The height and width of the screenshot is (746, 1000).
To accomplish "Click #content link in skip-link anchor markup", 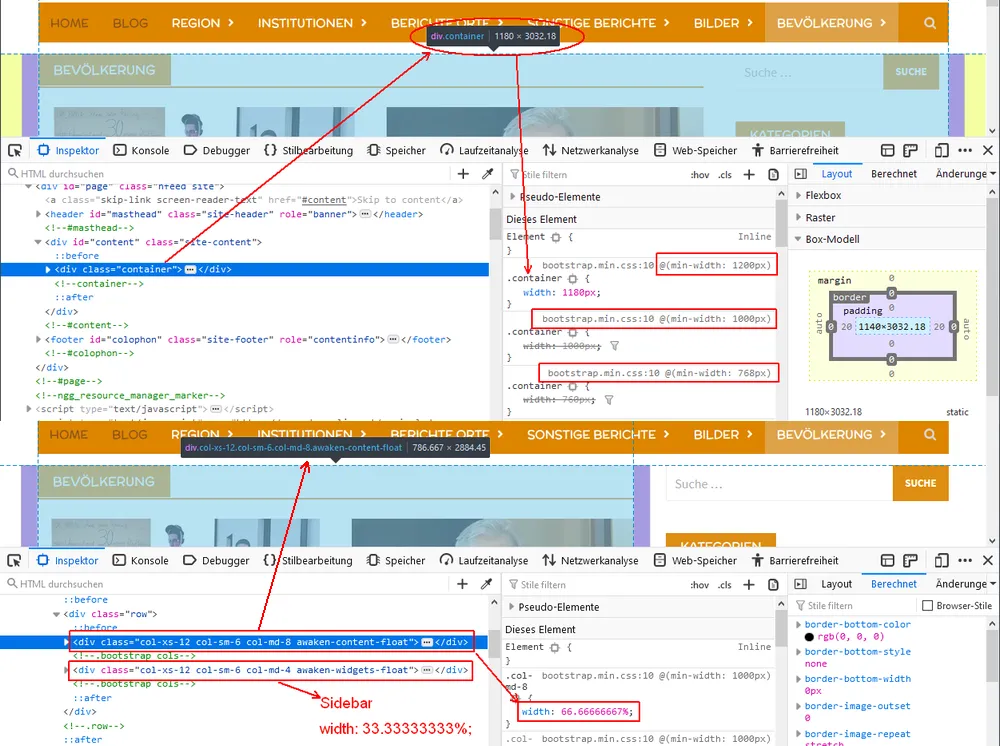I will point(323,200).
